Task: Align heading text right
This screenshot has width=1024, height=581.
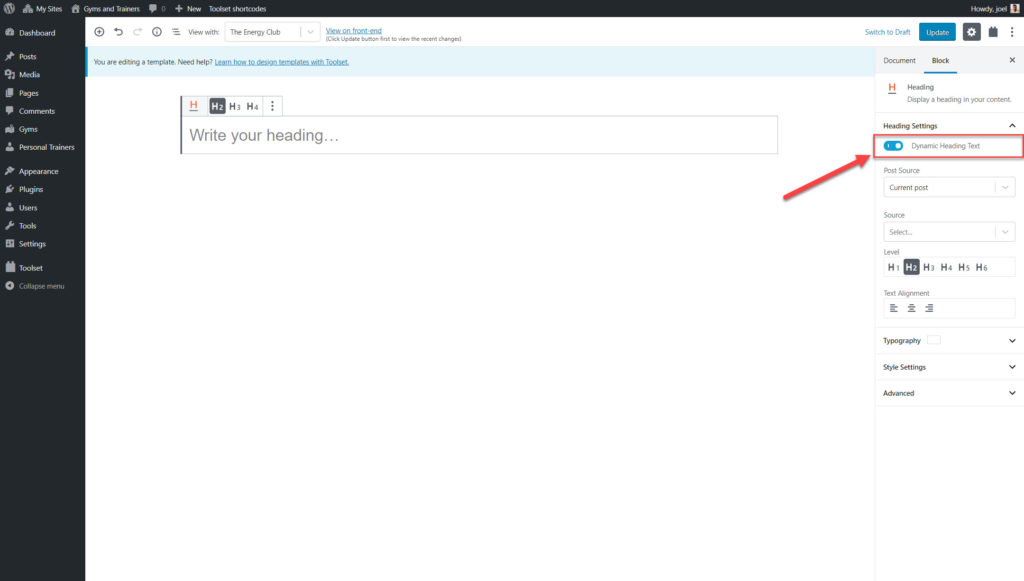Action: click(x=929, y=308)
